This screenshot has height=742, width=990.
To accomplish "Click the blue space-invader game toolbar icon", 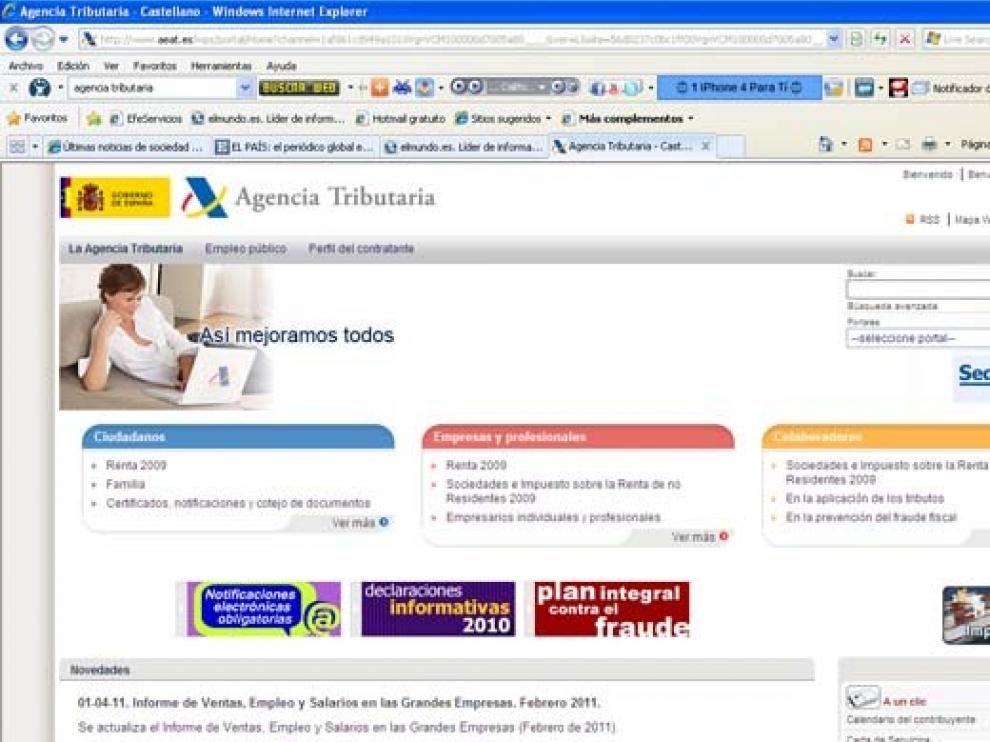I will pyautogui.click(x=402, y=88).
